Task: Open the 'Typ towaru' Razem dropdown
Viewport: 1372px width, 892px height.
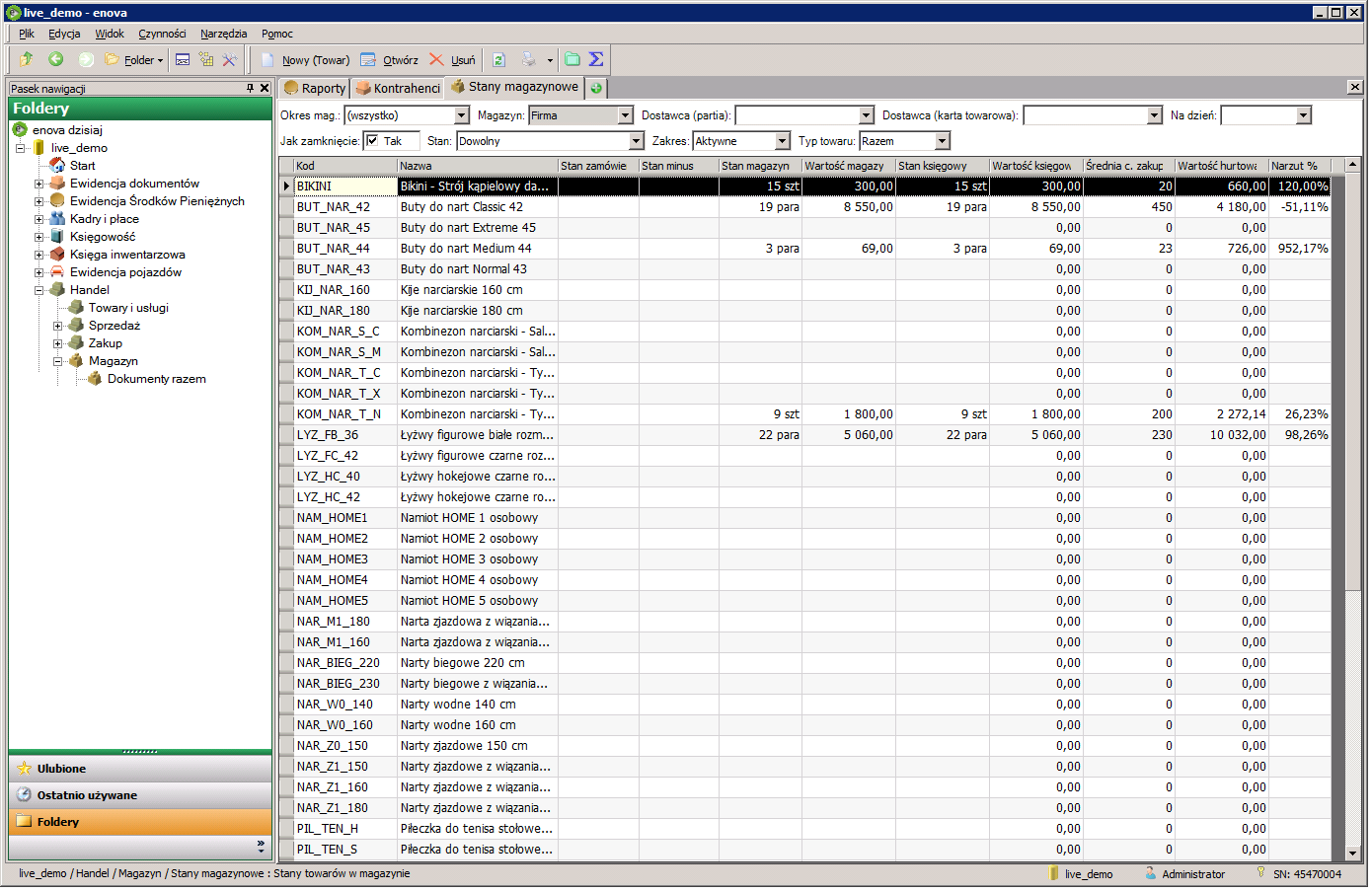Action: tap(943, 141)
